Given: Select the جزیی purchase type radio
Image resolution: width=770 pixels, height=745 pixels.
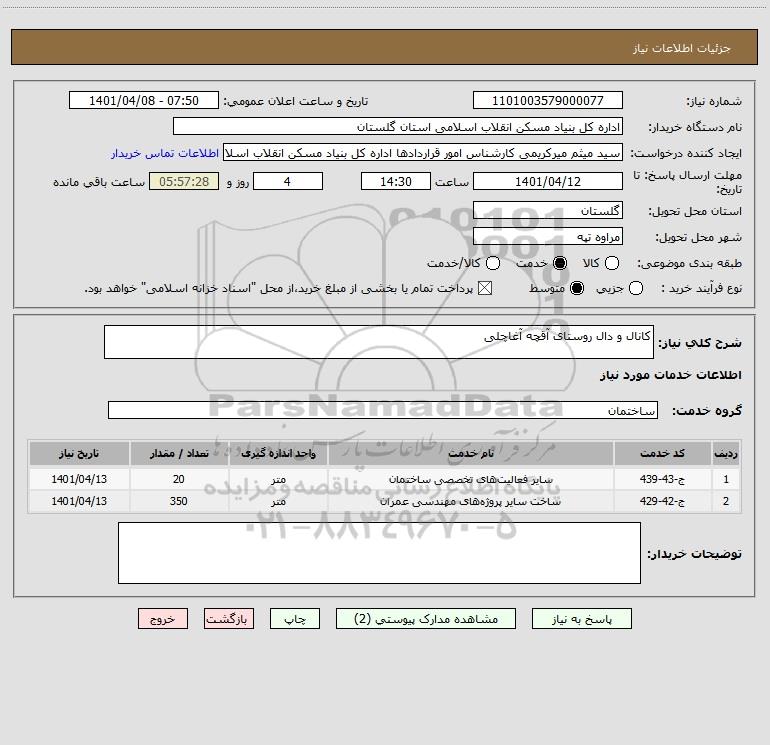Looking at the screenshot, I should coord(635,288).
